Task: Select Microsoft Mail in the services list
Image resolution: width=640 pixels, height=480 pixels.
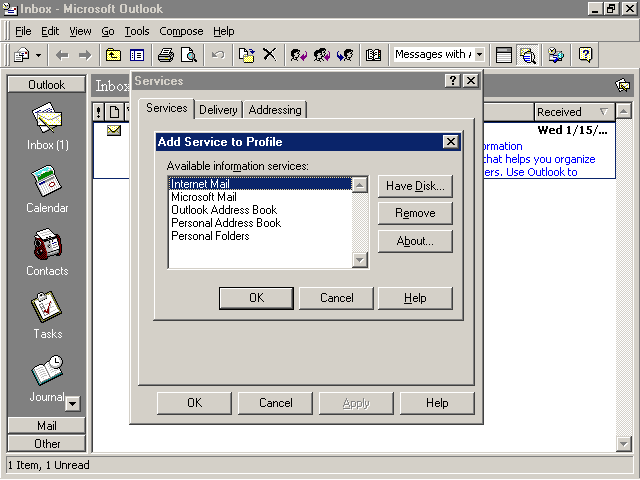Action: click(x=260, y=197)
